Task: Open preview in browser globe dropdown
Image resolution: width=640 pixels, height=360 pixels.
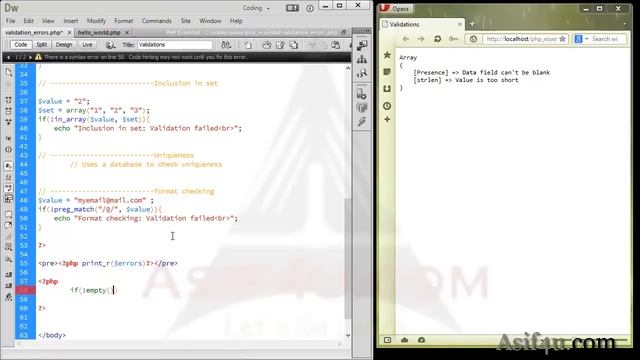Action: pyautogui.click(x=110, y=45)
